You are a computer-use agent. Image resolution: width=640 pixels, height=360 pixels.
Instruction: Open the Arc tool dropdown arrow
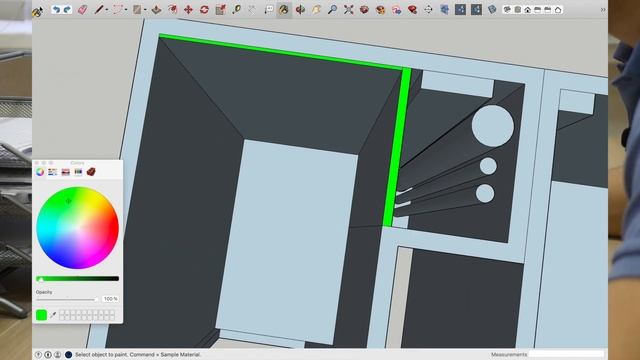click(126, 10)
